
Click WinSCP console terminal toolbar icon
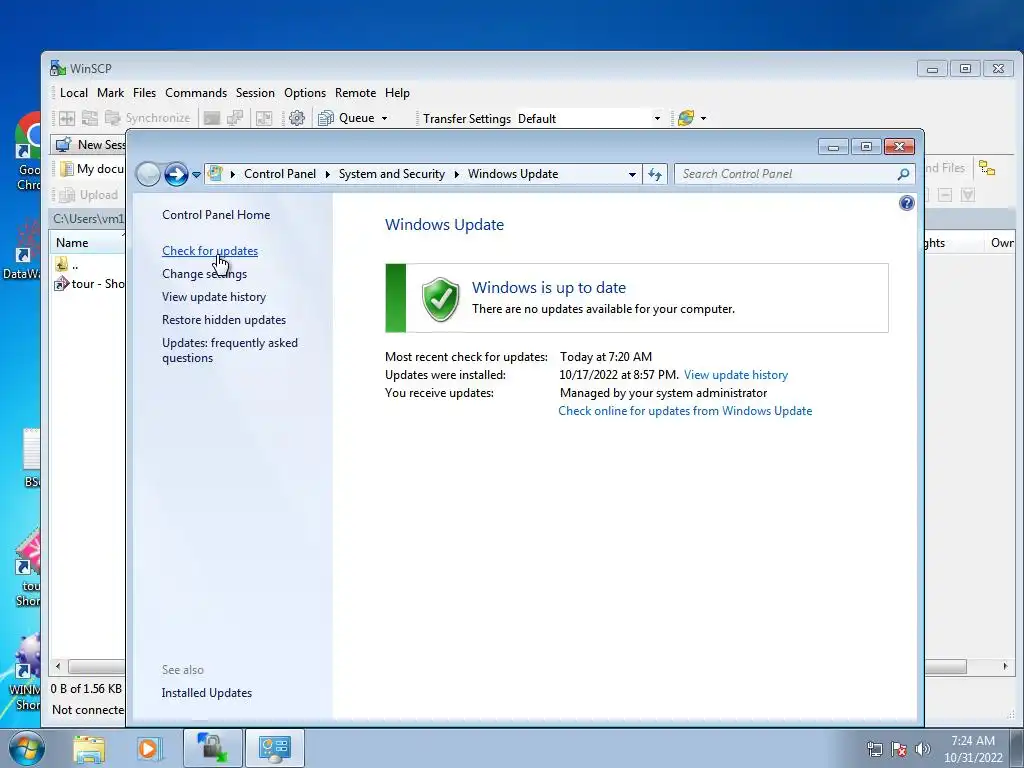click(212, 118)
